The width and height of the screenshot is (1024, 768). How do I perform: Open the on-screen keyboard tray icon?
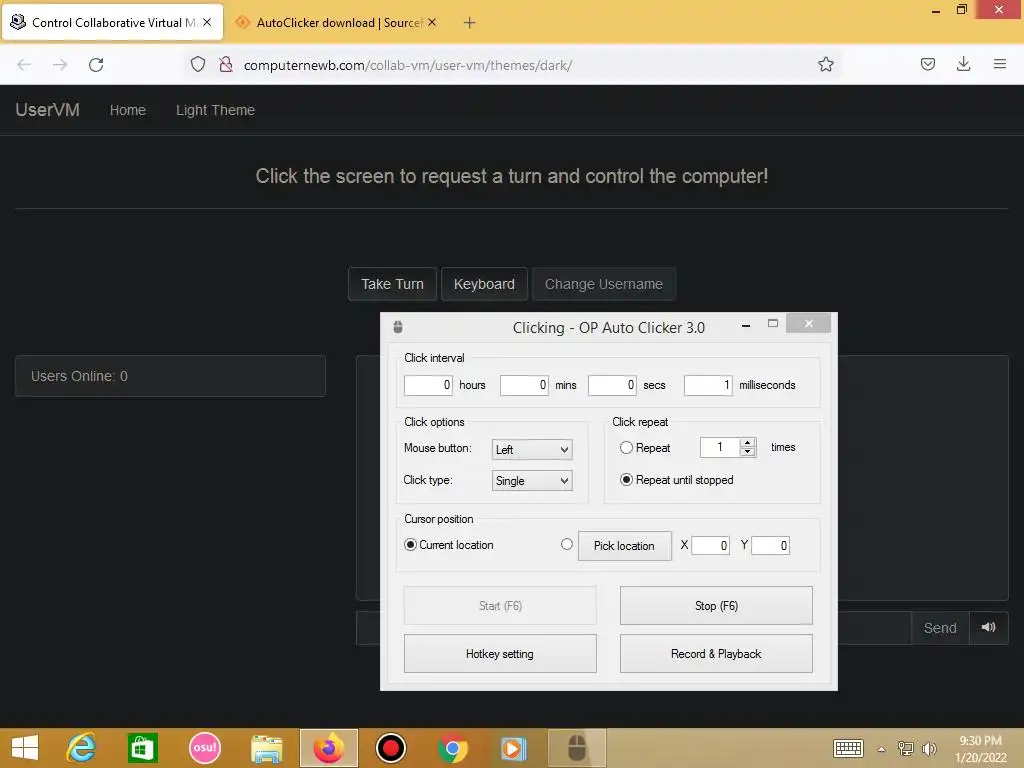click(848, 748)
